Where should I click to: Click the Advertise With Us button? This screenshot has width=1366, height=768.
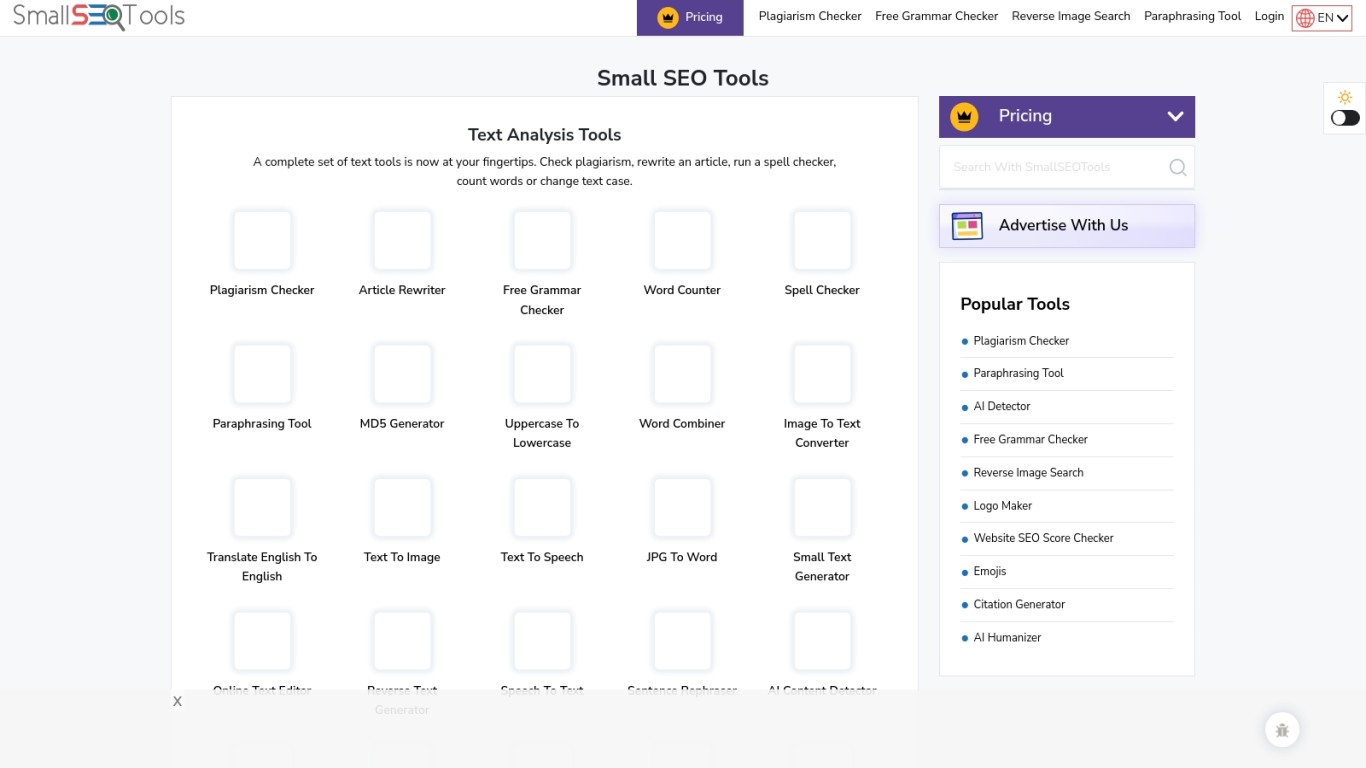pyautogui.click(x=1067, y=226)
